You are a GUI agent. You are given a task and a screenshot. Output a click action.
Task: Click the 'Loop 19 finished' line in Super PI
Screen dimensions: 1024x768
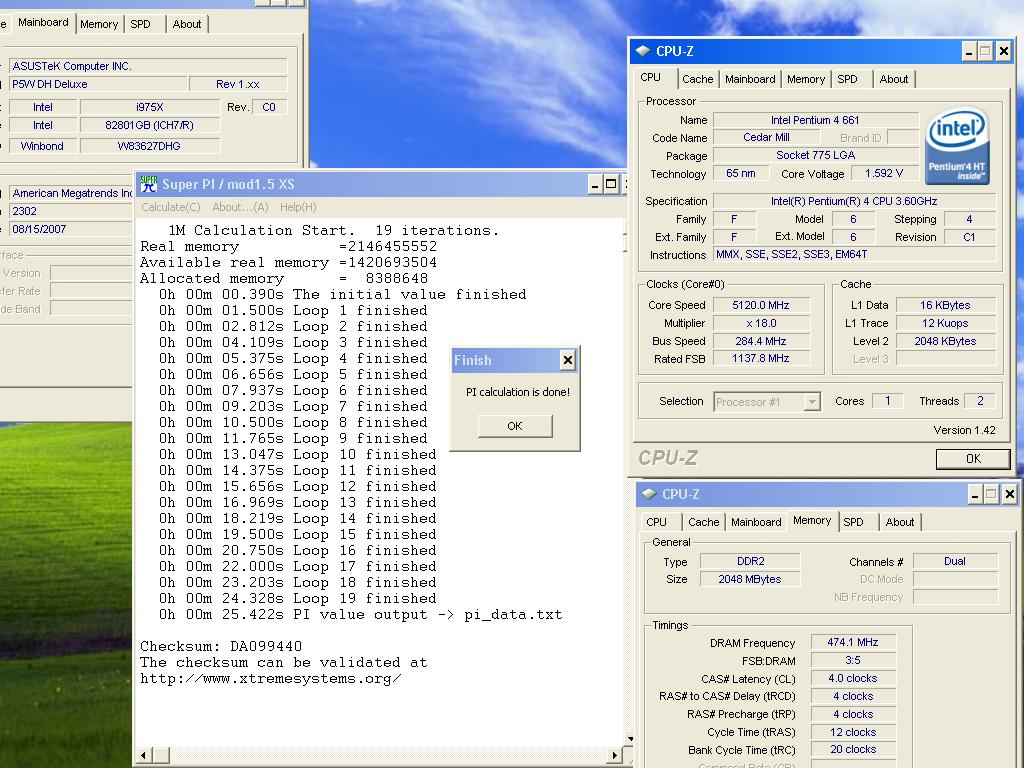pos(297,599)
